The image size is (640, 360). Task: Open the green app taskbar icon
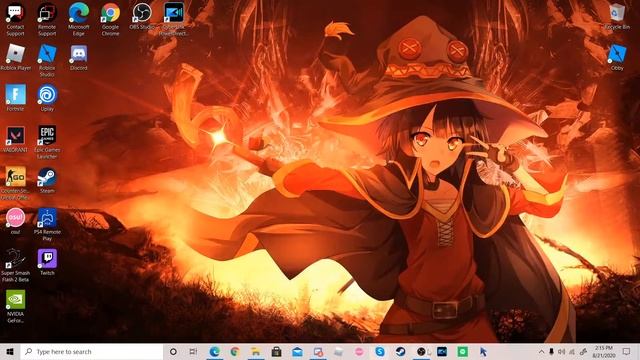pos(462,351)
